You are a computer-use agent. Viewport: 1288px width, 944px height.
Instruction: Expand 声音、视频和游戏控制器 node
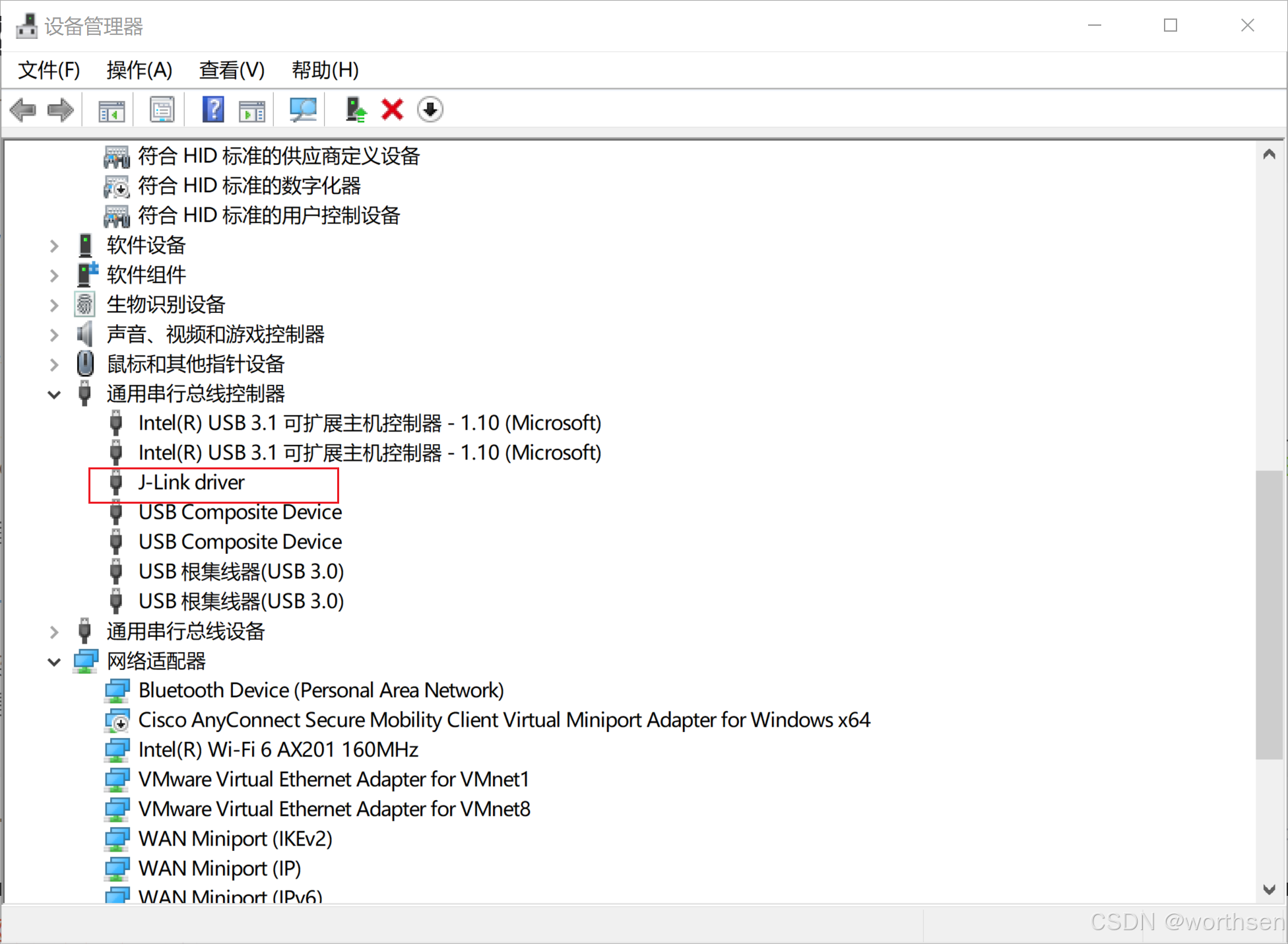point(54,335)
